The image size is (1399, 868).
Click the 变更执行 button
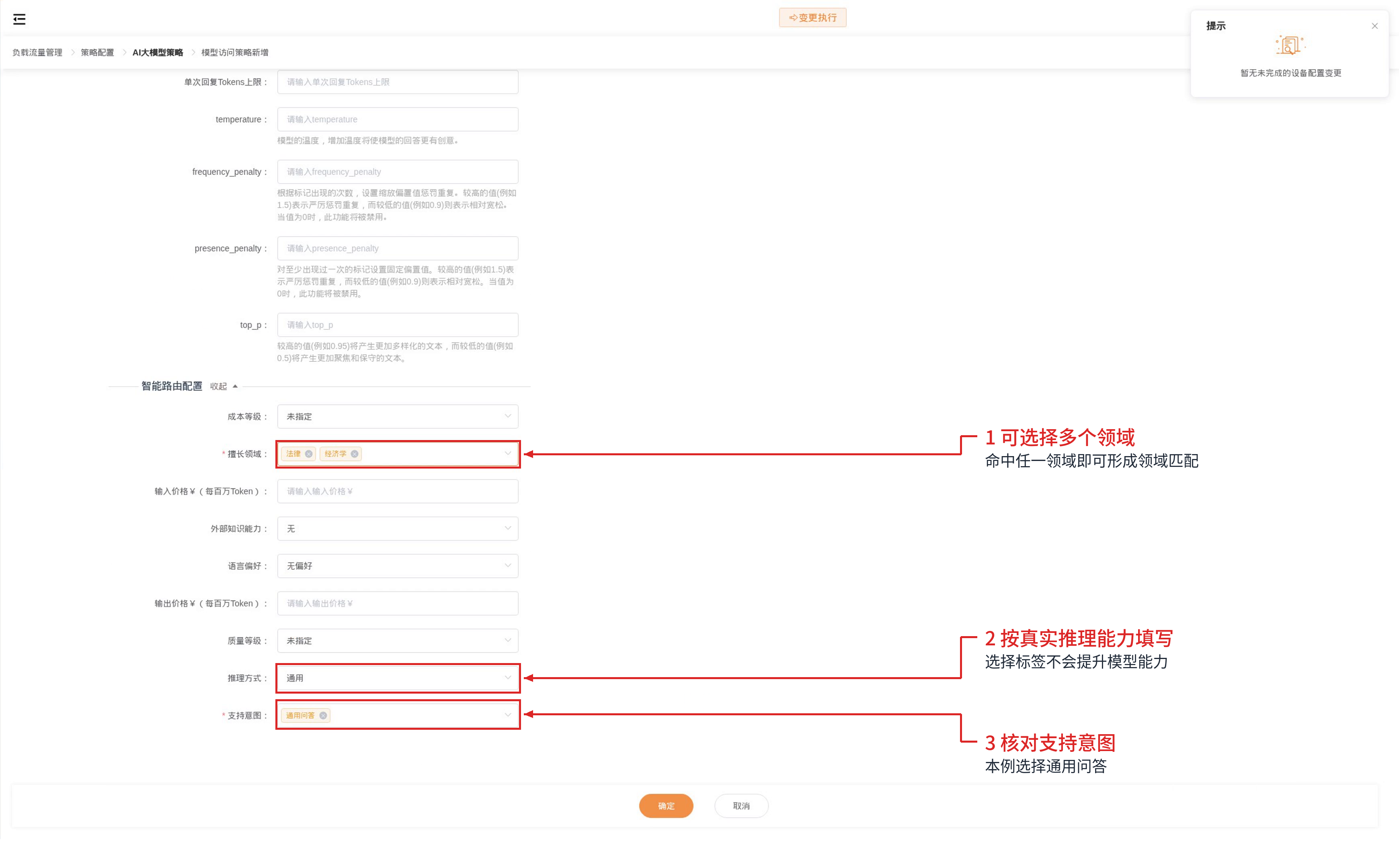(x=812, y=18)
